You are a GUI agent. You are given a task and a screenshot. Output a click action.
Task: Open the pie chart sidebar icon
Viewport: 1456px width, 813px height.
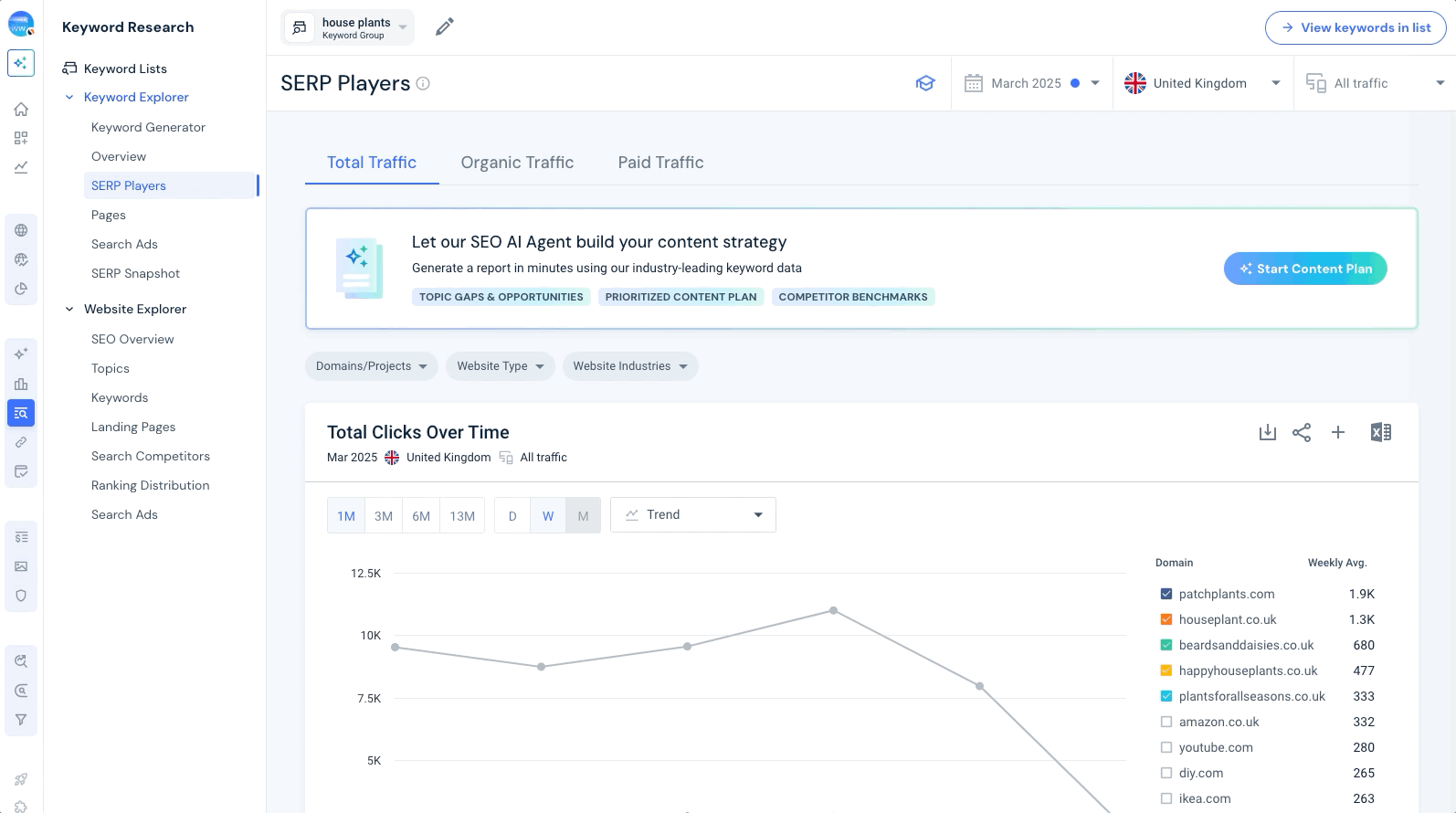click(x=21, y=289)
